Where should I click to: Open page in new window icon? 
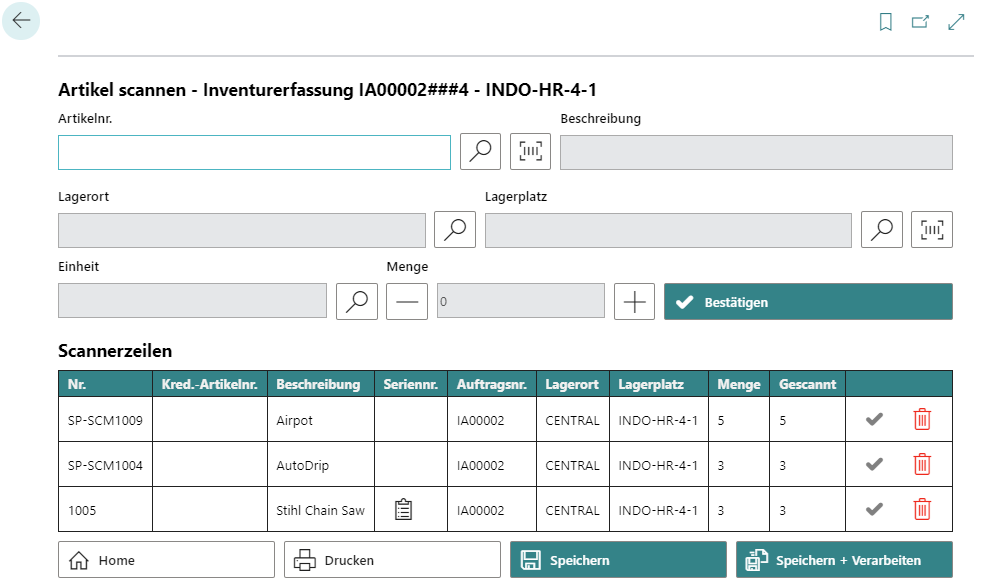(920, 22)
